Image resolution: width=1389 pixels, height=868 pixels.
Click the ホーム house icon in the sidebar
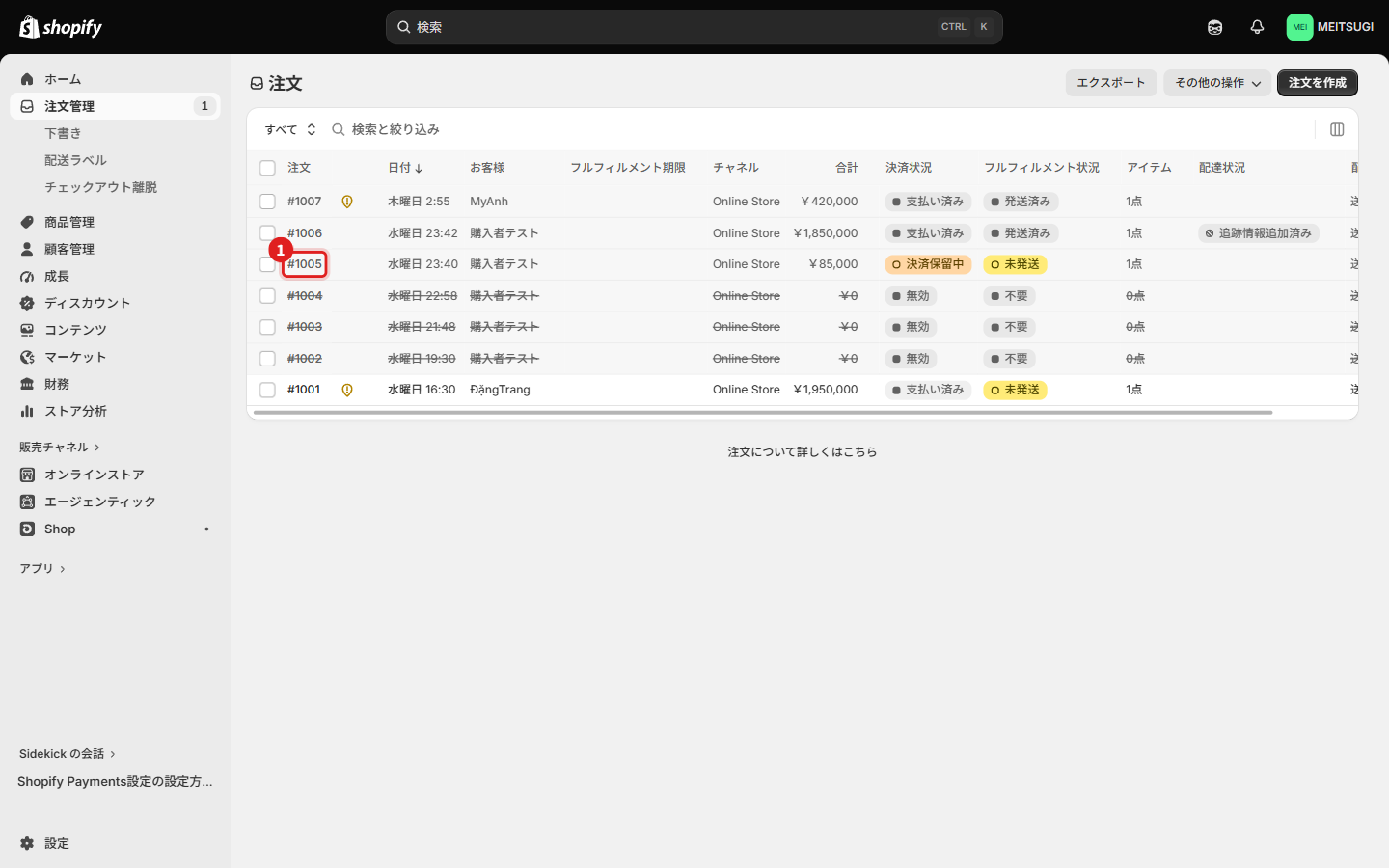(27, 79)
